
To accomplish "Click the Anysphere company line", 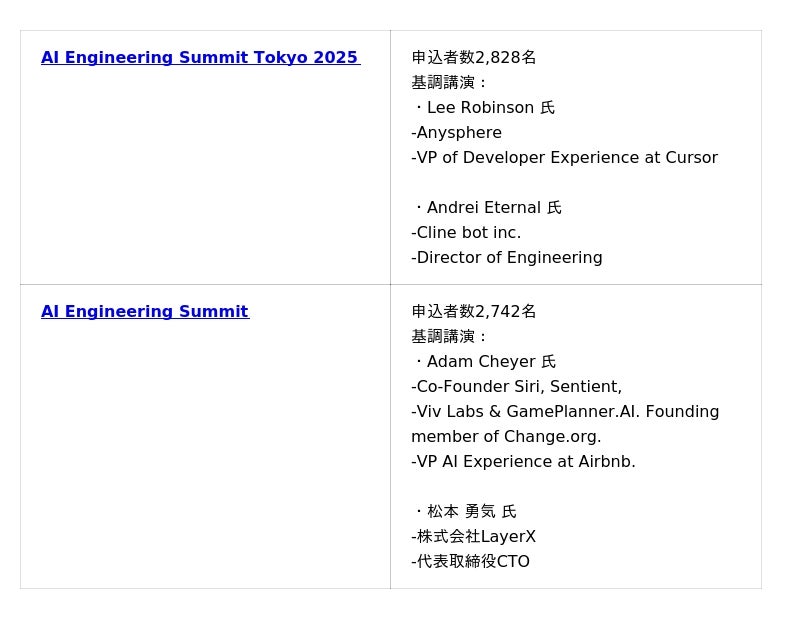I will (457, 133).
